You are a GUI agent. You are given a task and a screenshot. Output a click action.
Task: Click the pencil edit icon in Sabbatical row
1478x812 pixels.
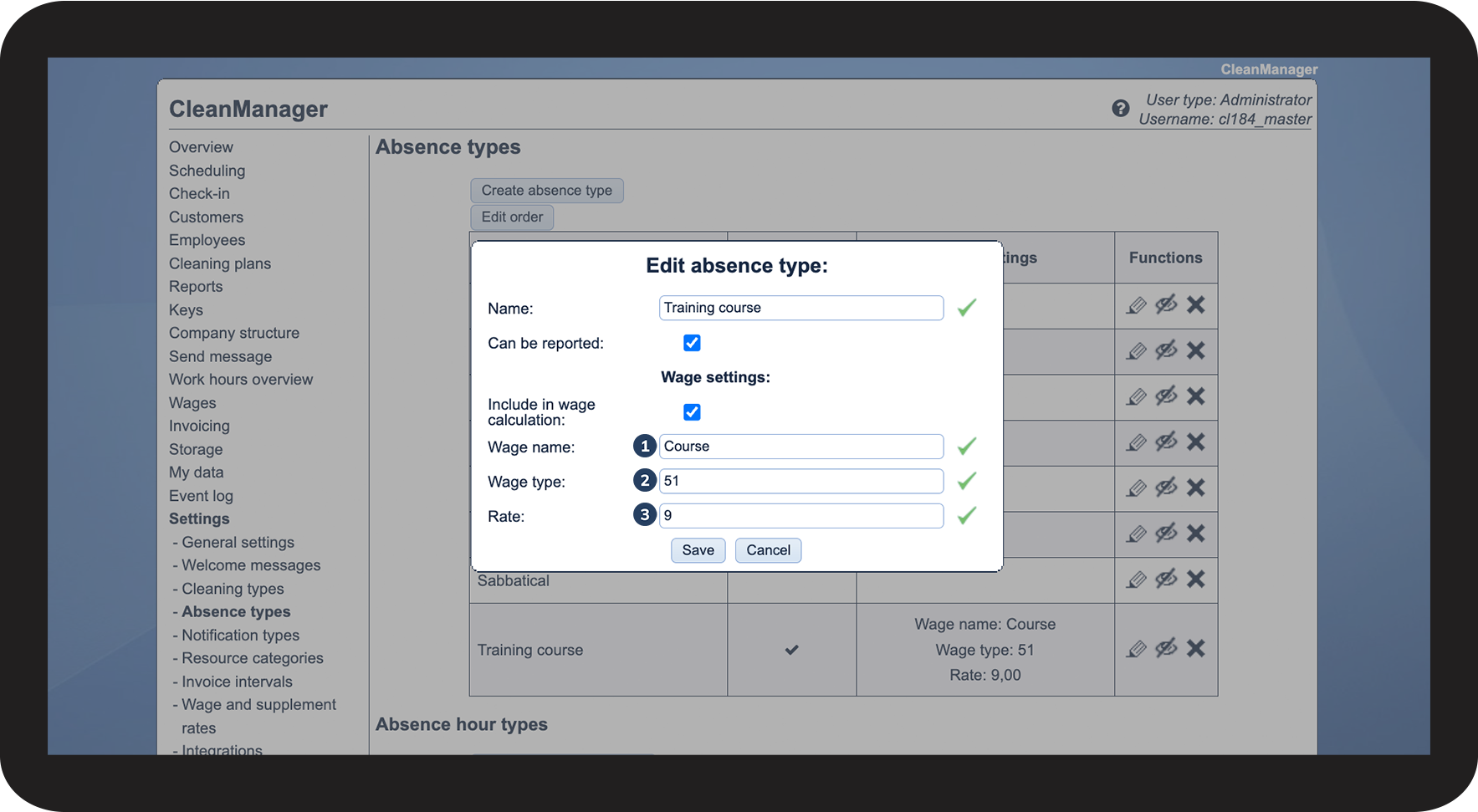pyautogui.click(x=1136, y=580)
